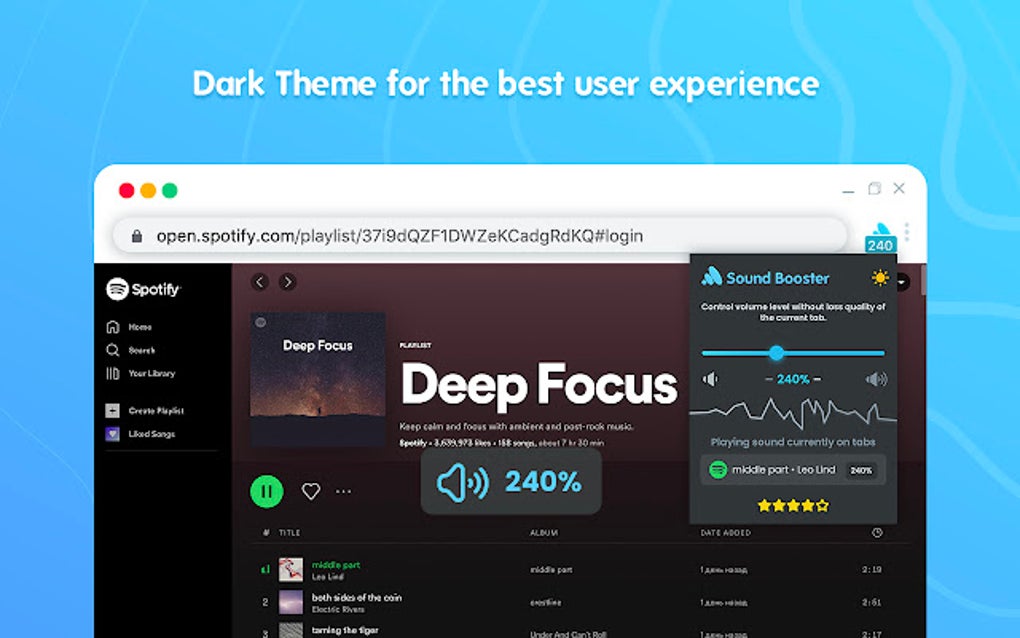Screen dimensions: 1020x638
Task: Expand the user profile dropdown arrow
Action: click(x=903, y=282)
